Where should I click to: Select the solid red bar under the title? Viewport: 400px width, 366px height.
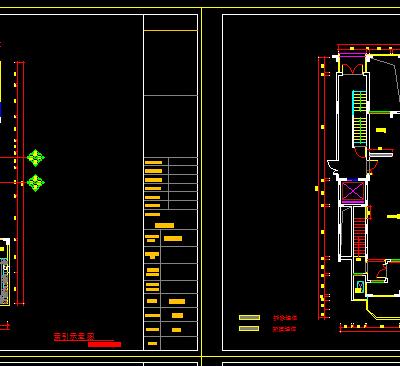pos(104,344)
